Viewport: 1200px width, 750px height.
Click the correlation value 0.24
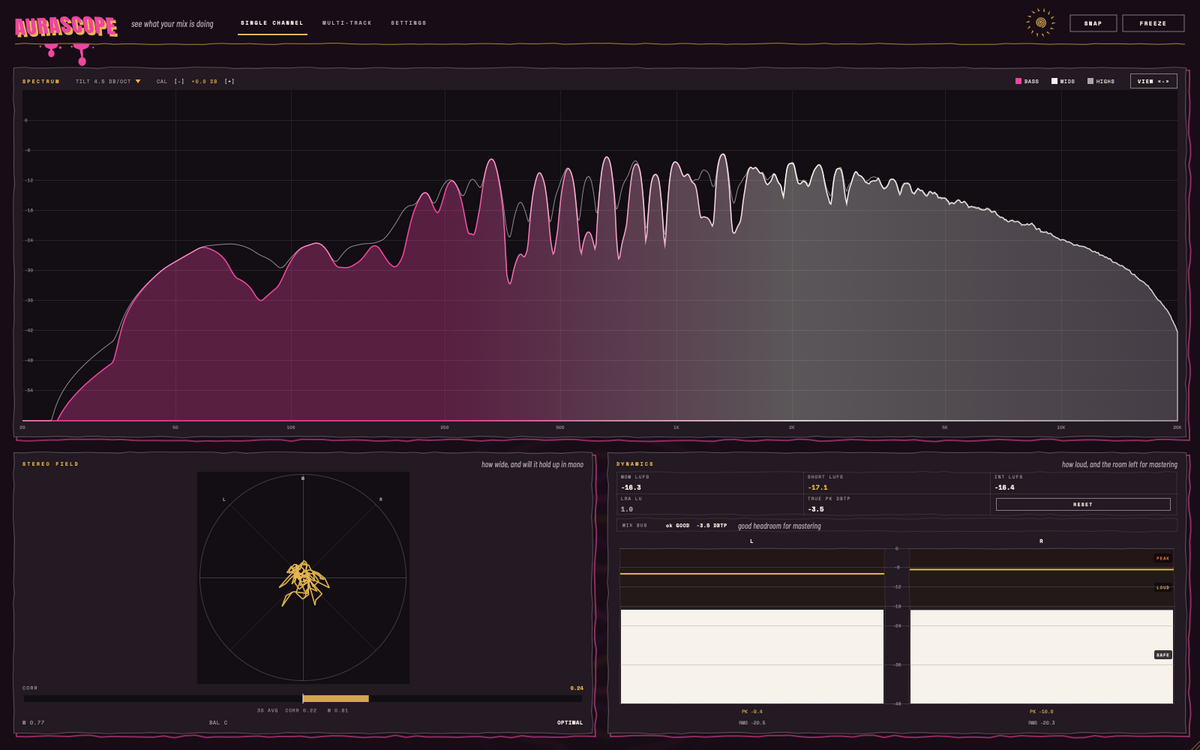pyautogui.click(x=576, y=688)
